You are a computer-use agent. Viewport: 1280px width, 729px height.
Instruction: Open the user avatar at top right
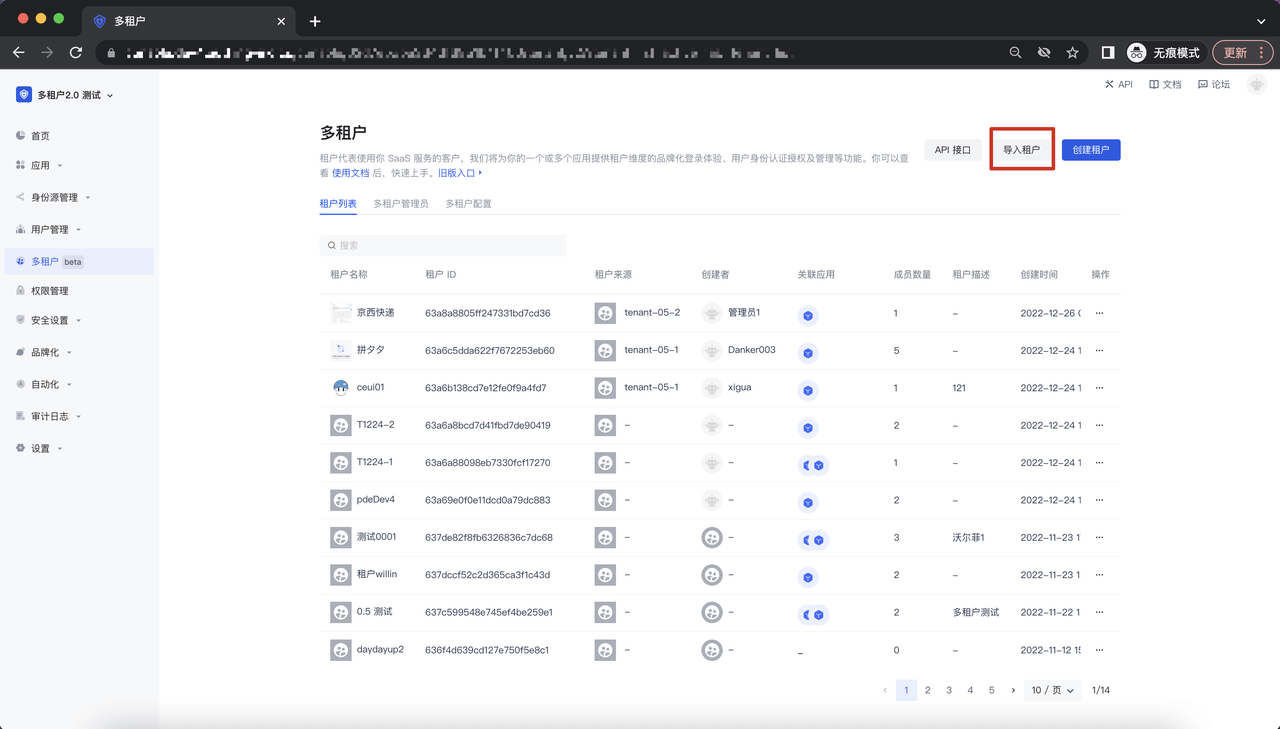click(1256, 85)
